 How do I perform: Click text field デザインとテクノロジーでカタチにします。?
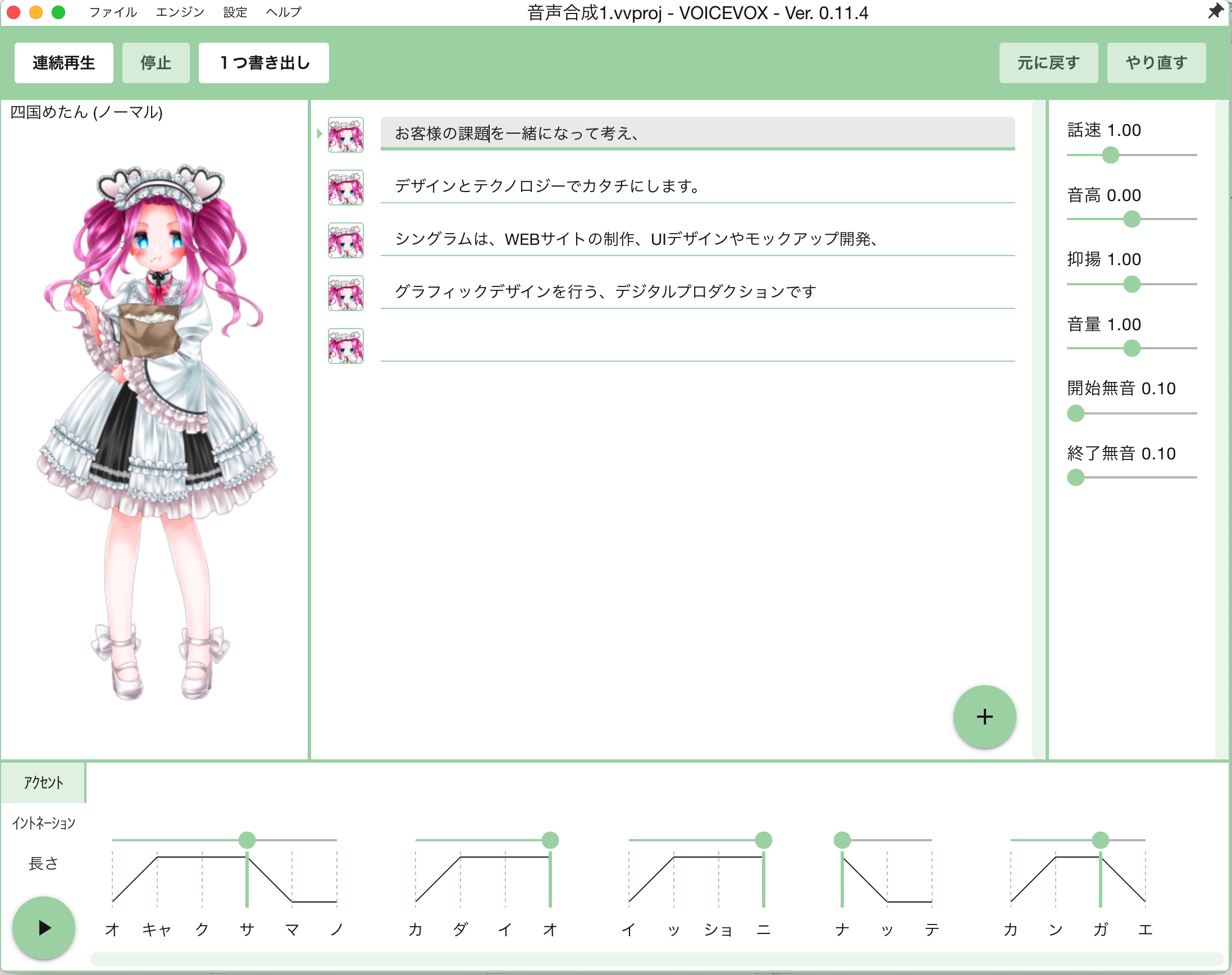tap(697, 186)
